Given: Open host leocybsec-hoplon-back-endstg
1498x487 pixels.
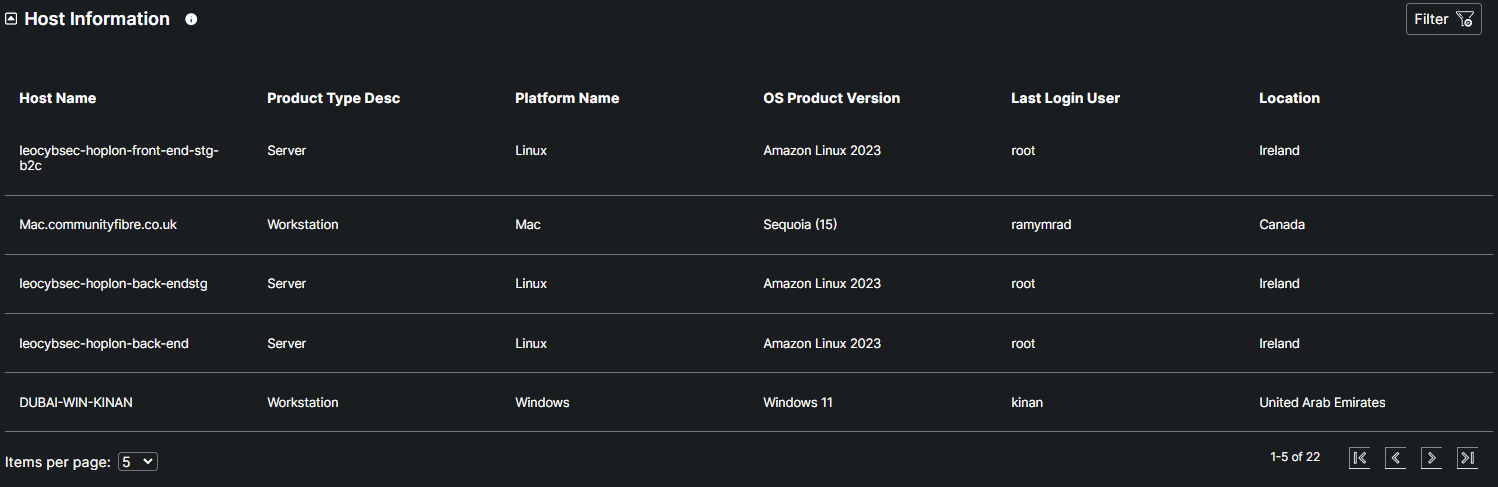Looking at the screenshot, I should (x=113, y=284).
